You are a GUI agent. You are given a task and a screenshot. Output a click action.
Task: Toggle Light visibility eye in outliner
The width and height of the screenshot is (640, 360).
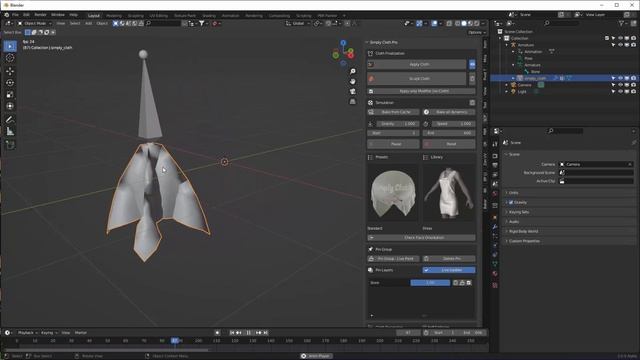pos(620,92)
